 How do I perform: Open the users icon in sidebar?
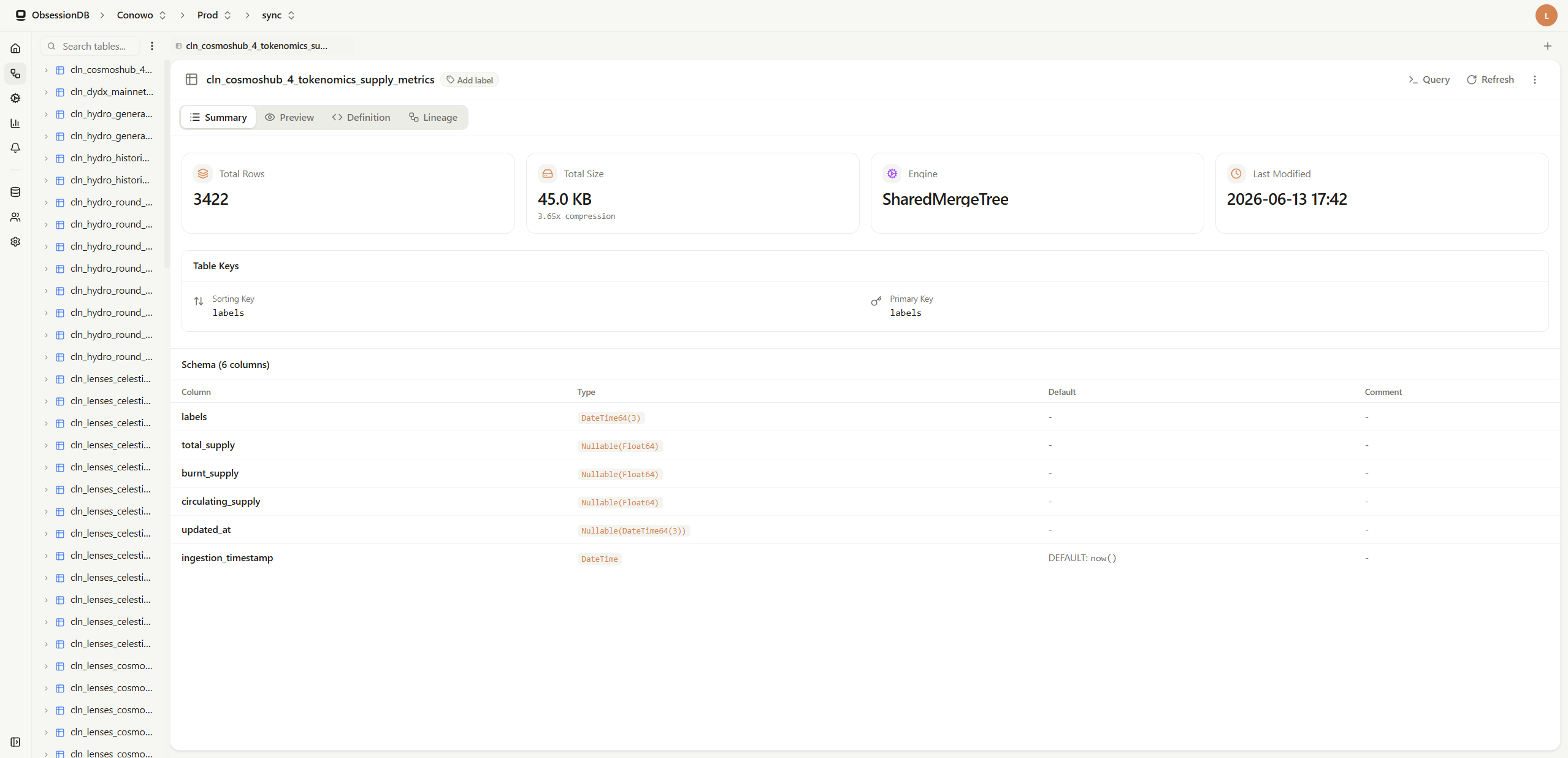click(x=15, y=217)
